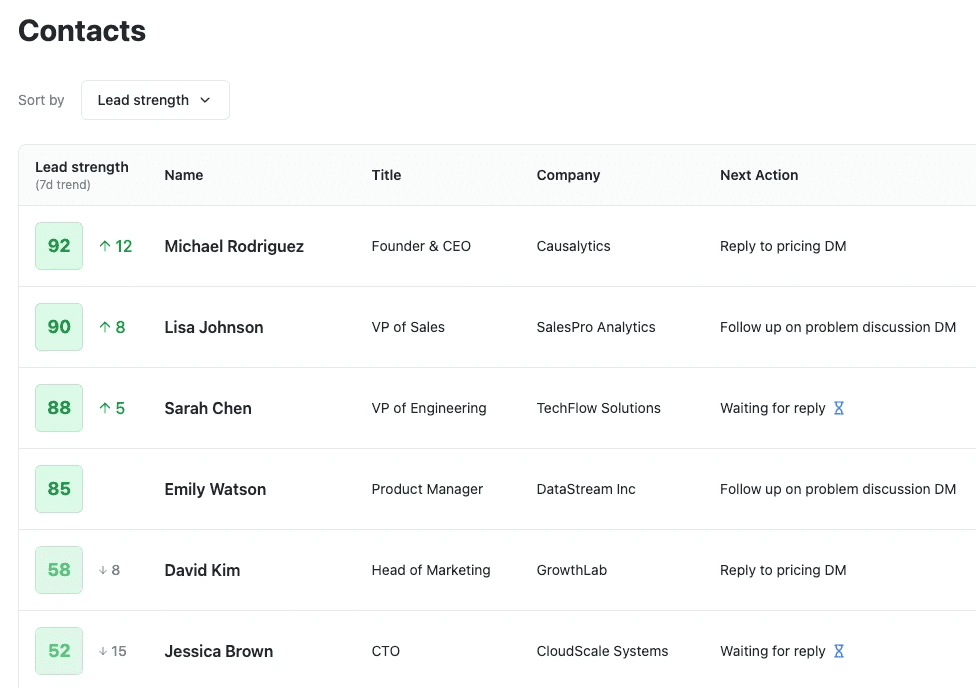
Task: Click the 85 lead strength badge
Action: [59, 489]
